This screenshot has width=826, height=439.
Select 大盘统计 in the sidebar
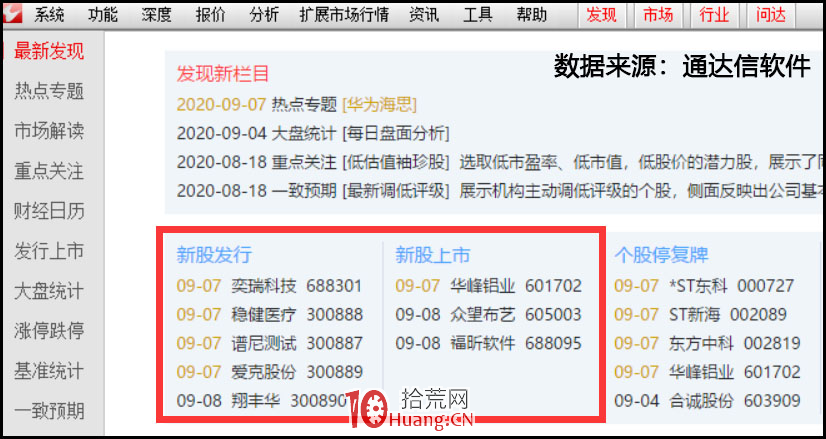49,291
